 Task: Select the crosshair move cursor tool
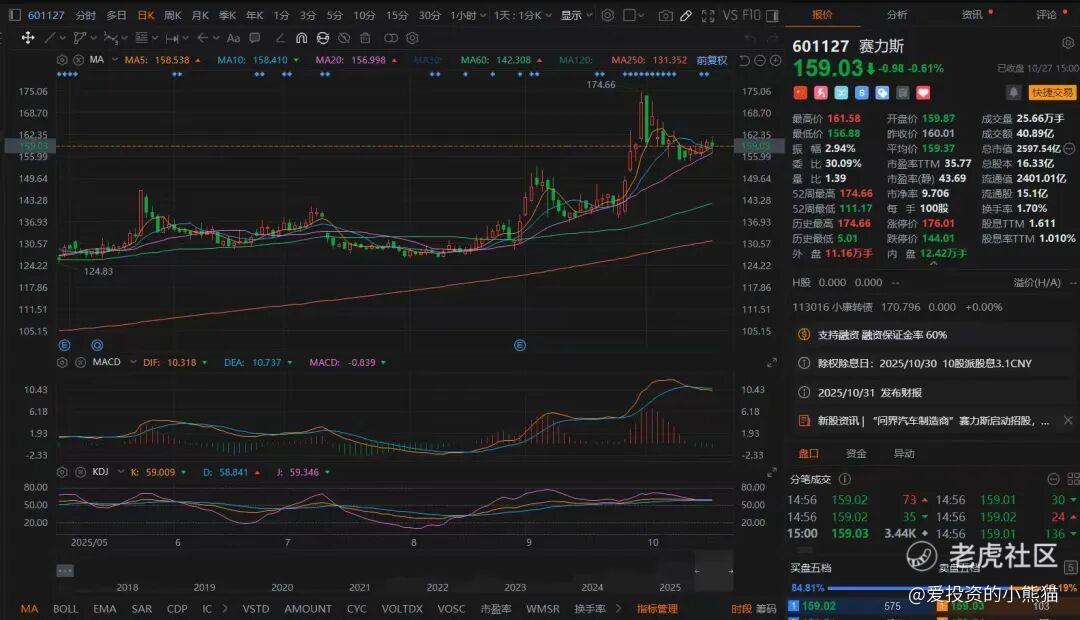click(x=28, y=38)
